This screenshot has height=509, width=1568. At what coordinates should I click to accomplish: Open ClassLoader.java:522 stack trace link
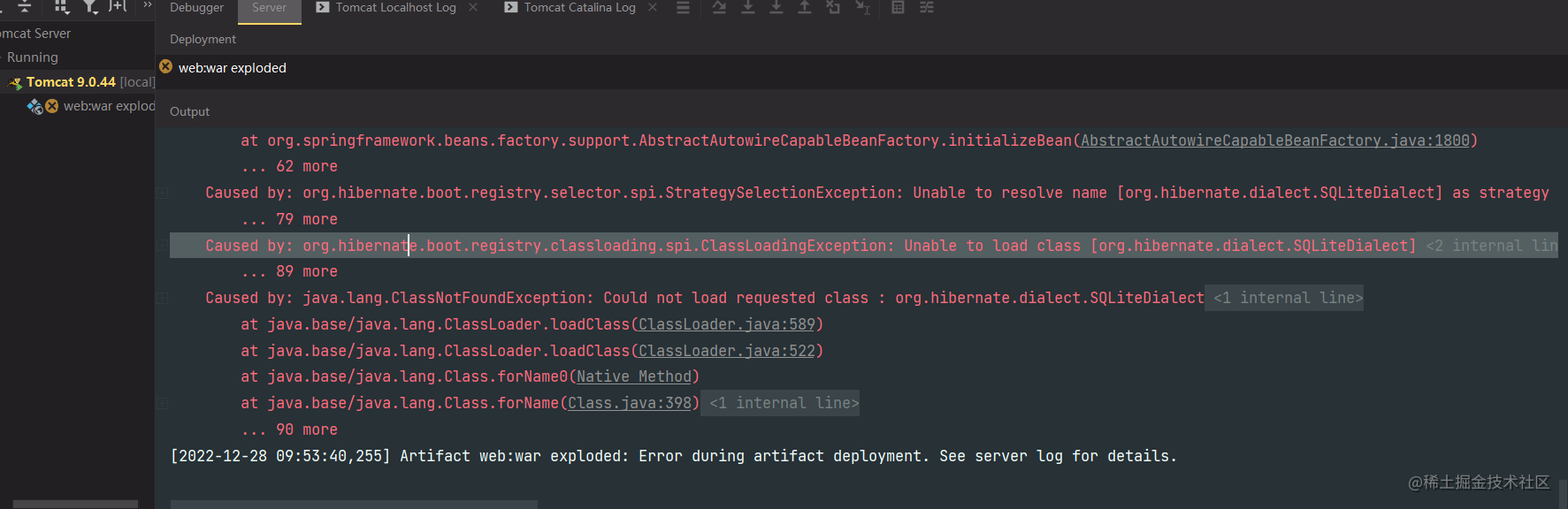[x=726, y=351]
